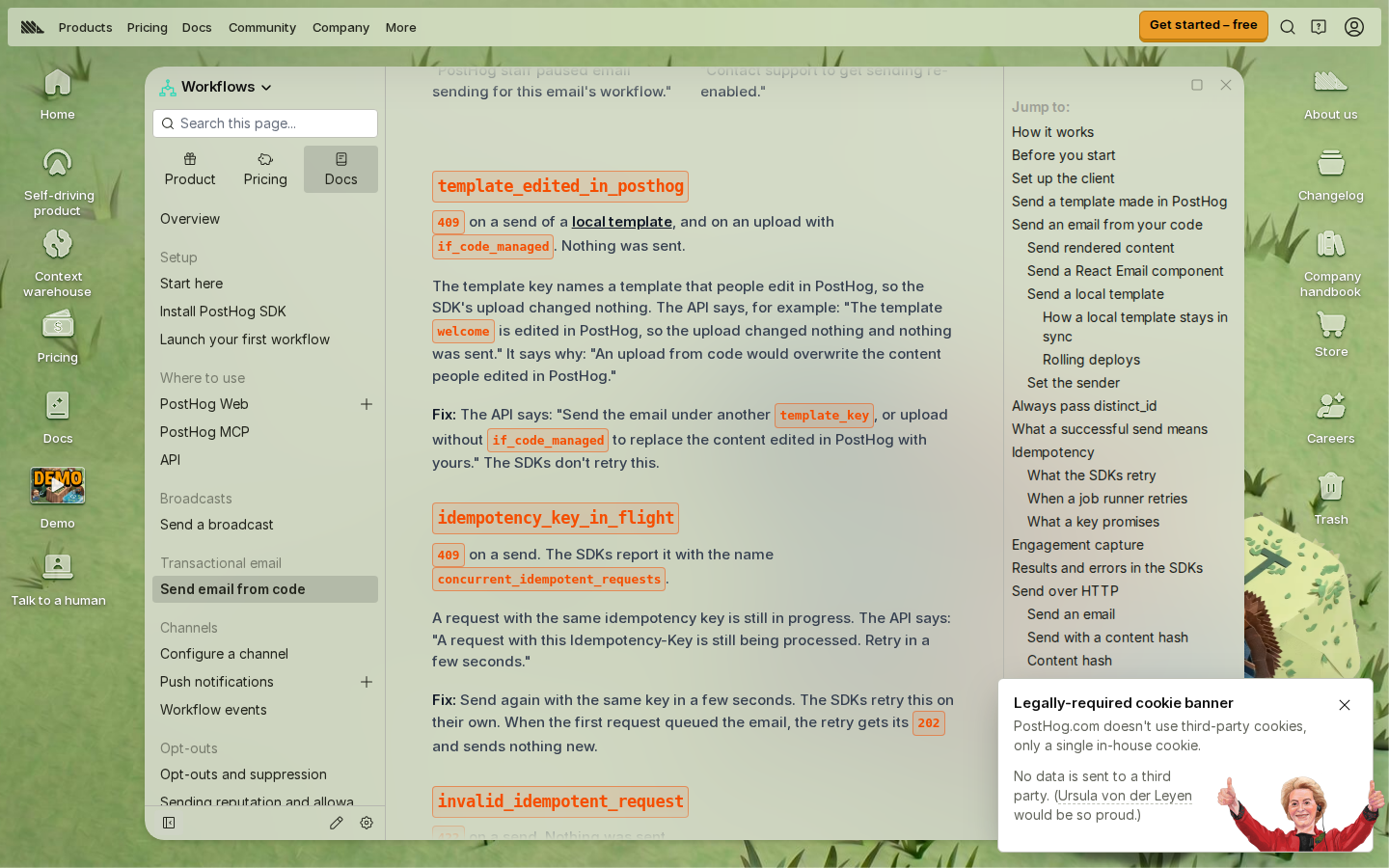Open the Context warehouse desktop icon
Image resolution: width=1389 pixels, height=868 pixels.
[57, 262]
